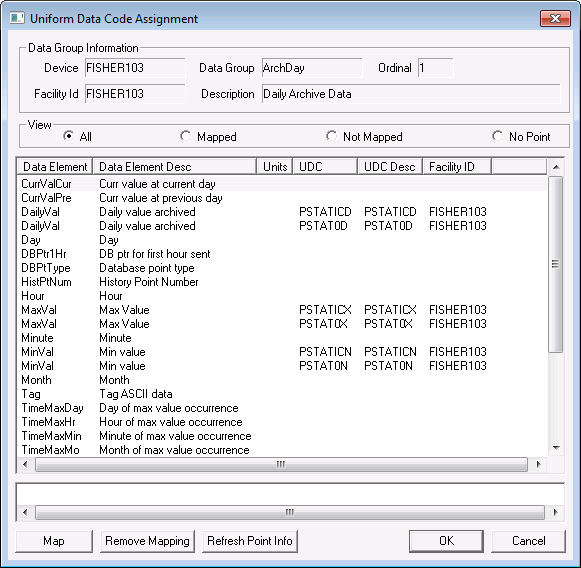Click the UDC column header

coord(325,167)
